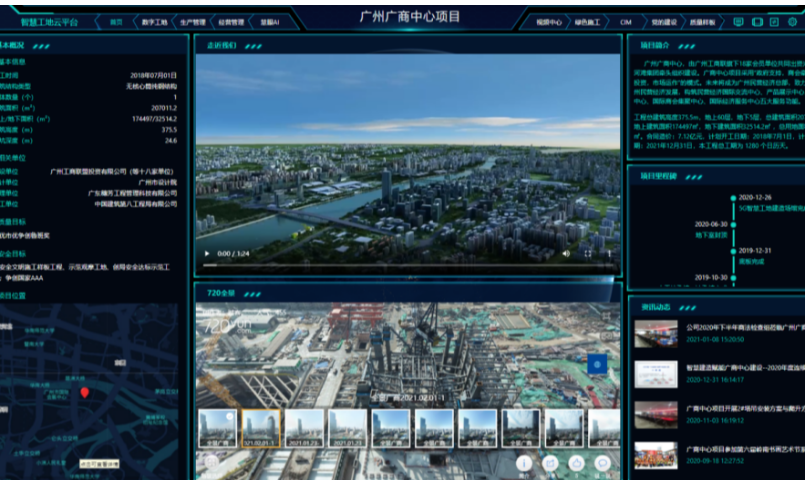Open the comment bubble icon in panorama

603,463
